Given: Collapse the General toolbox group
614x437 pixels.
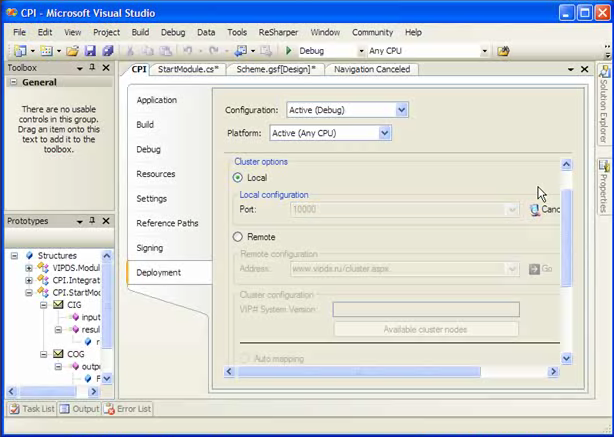Looking at the screenshot, I should coord(13,83).
